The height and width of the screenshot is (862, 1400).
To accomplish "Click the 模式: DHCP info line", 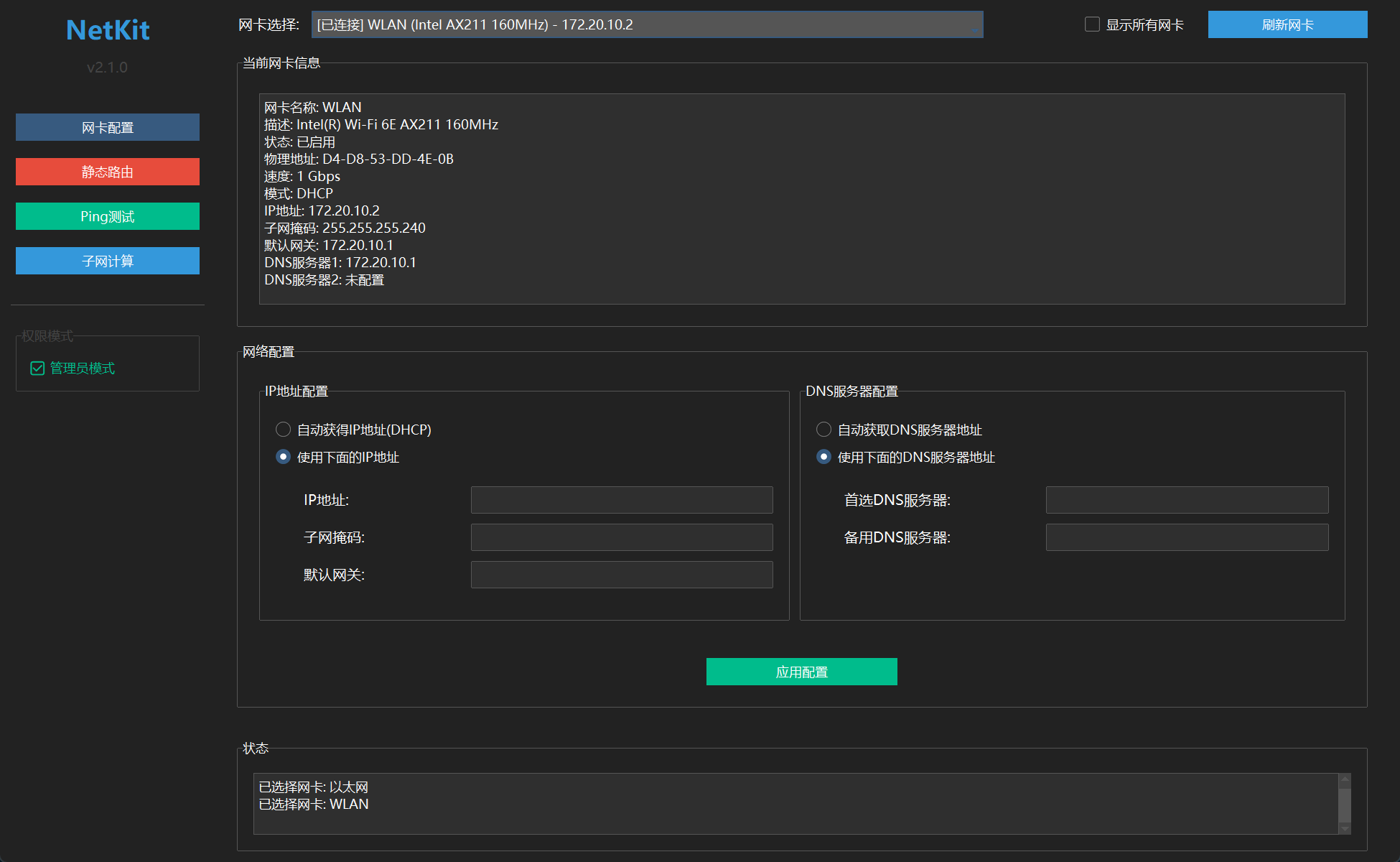I will (299, 193).
